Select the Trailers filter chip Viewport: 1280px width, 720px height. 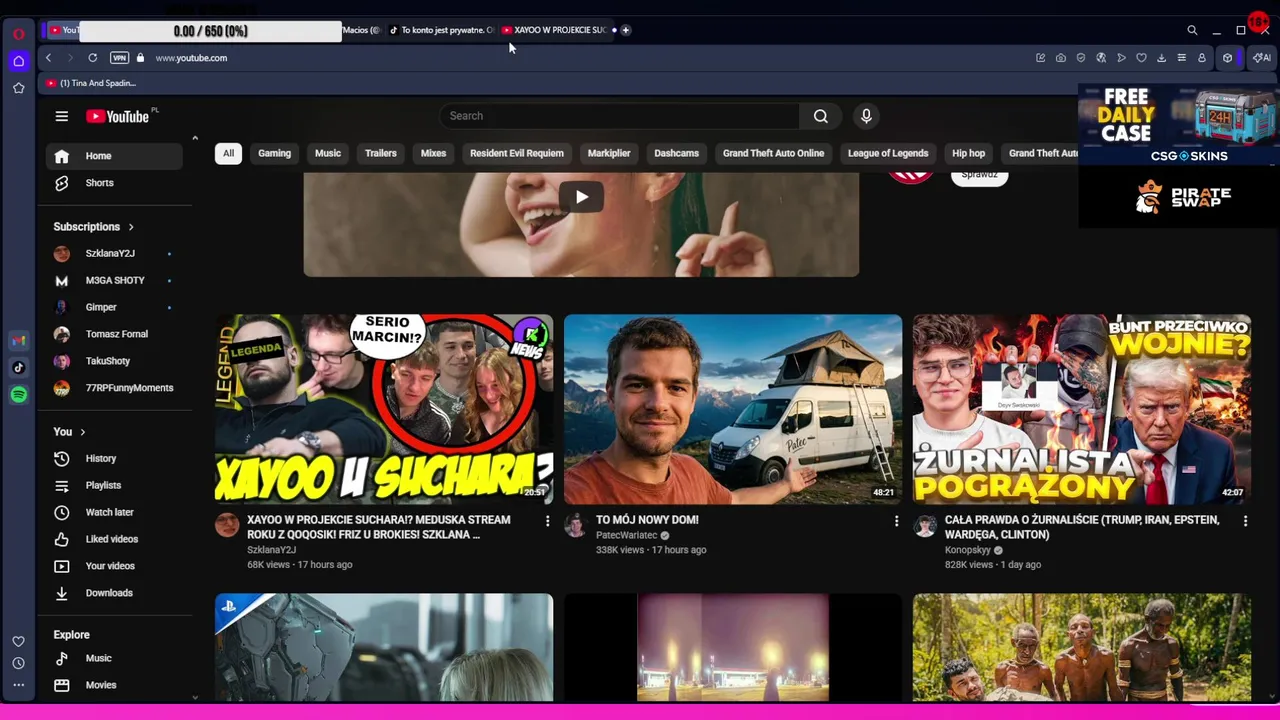[381, 153]
